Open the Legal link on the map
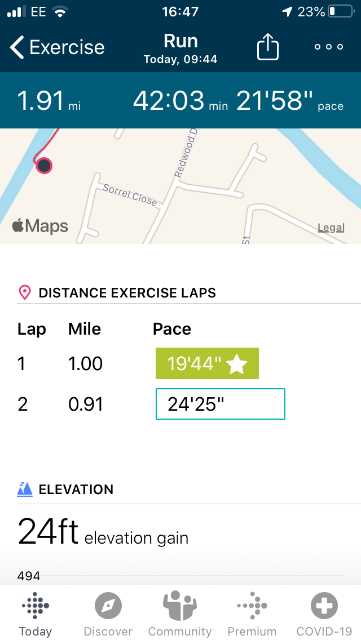The width and height of the screenshot is (361, 640). [x=331, y=228]
